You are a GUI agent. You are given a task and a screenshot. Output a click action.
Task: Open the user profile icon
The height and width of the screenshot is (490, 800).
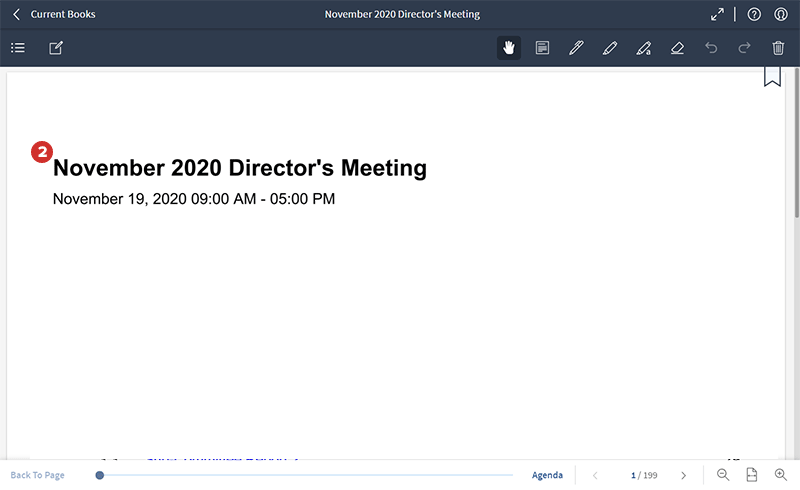781,15
